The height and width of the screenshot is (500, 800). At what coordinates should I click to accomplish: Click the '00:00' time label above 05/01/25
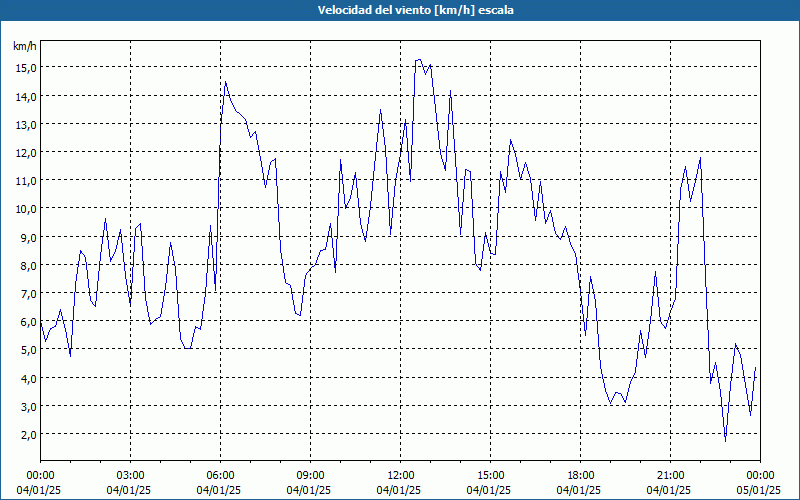click(x=760, y=476)
